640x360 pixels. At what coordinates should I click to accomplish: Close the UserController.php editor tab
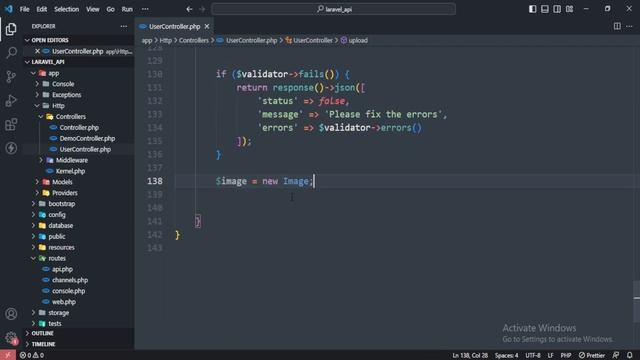point(207,27)
